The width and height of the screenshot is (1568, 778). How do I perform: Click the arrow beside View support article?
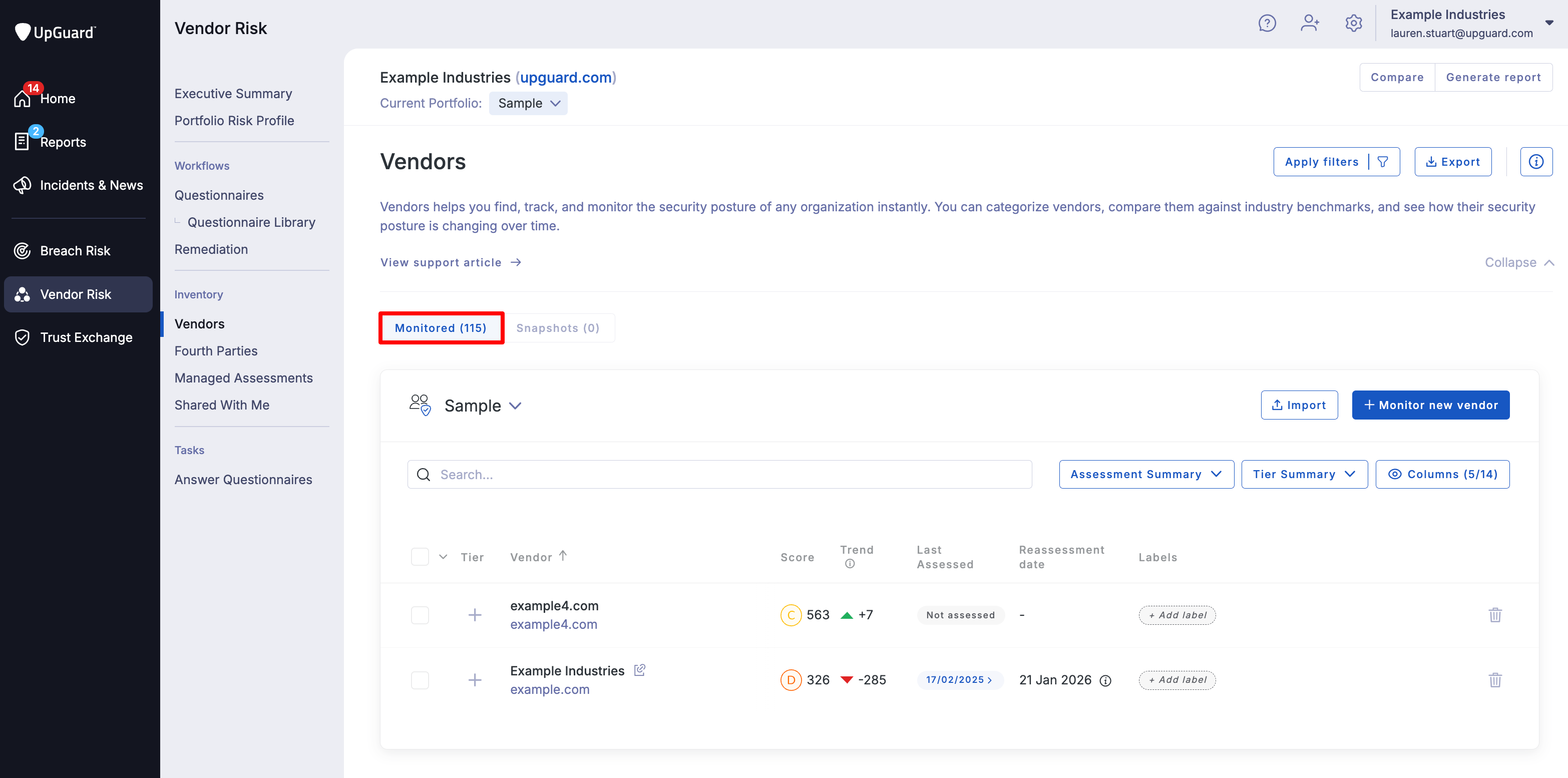516,262
